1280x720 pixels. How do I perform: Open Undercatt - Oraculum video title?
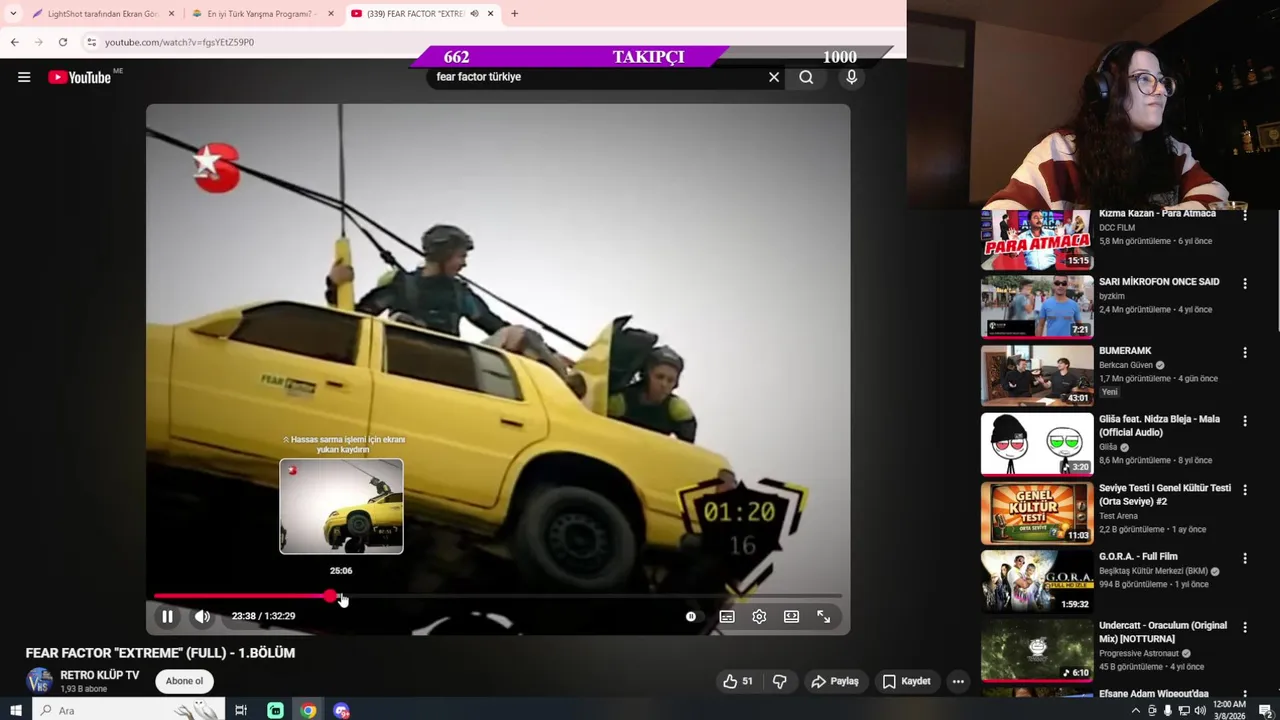pos(1163,632)
